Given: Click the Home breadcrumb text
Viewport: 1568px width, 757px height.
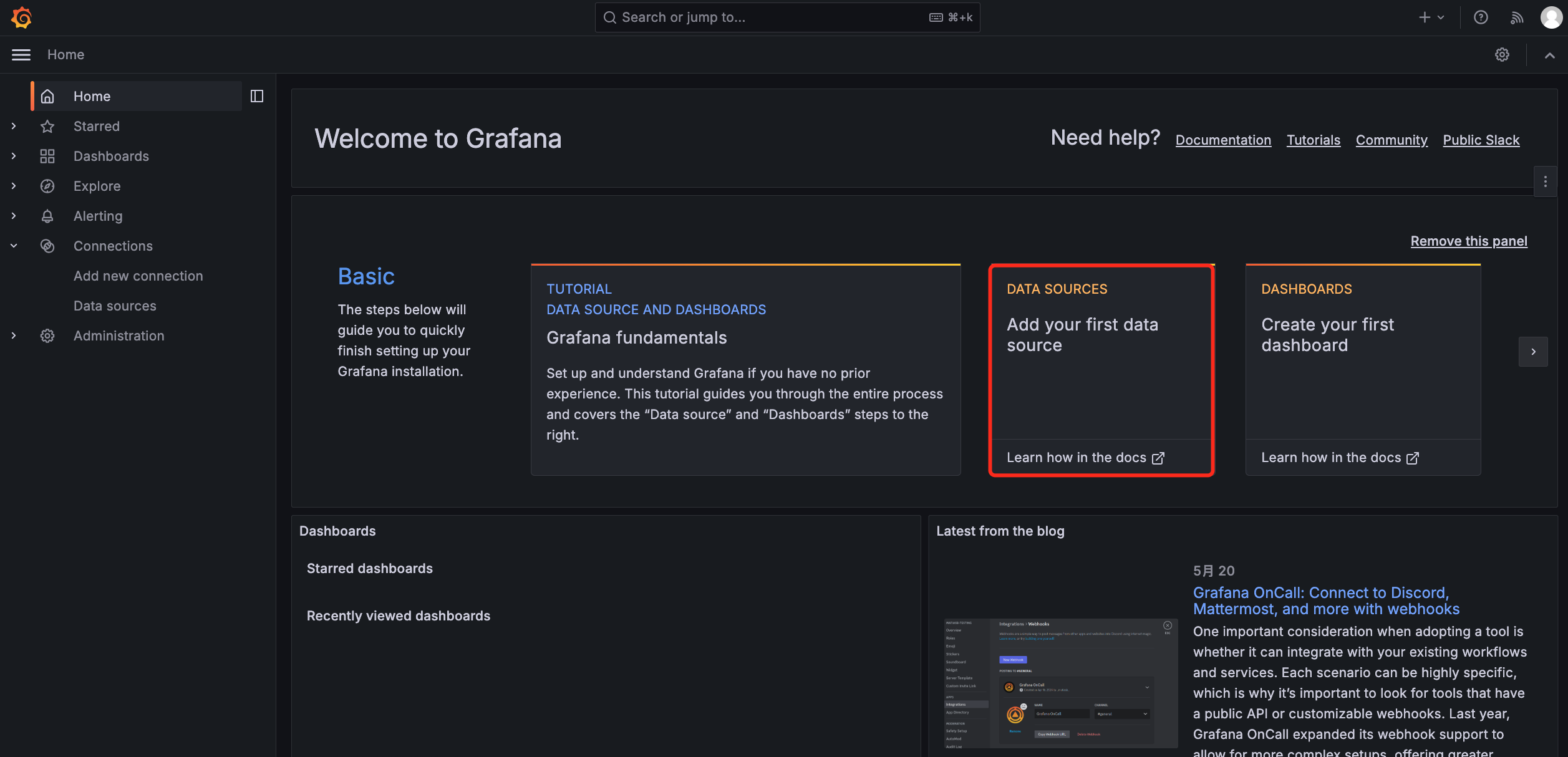Looking at the screenshot, I should tap(65, 55).
